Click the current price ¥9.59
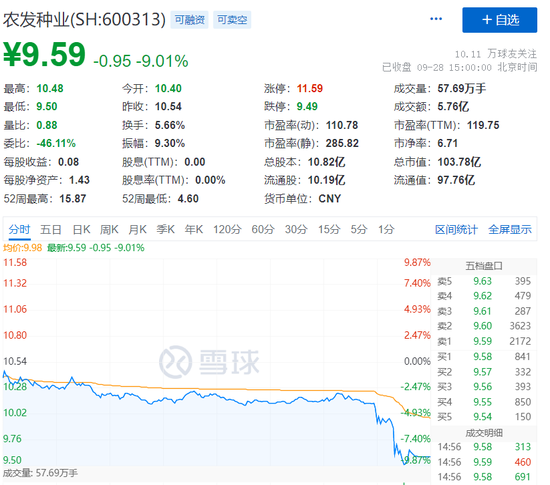 coord(44,55)
